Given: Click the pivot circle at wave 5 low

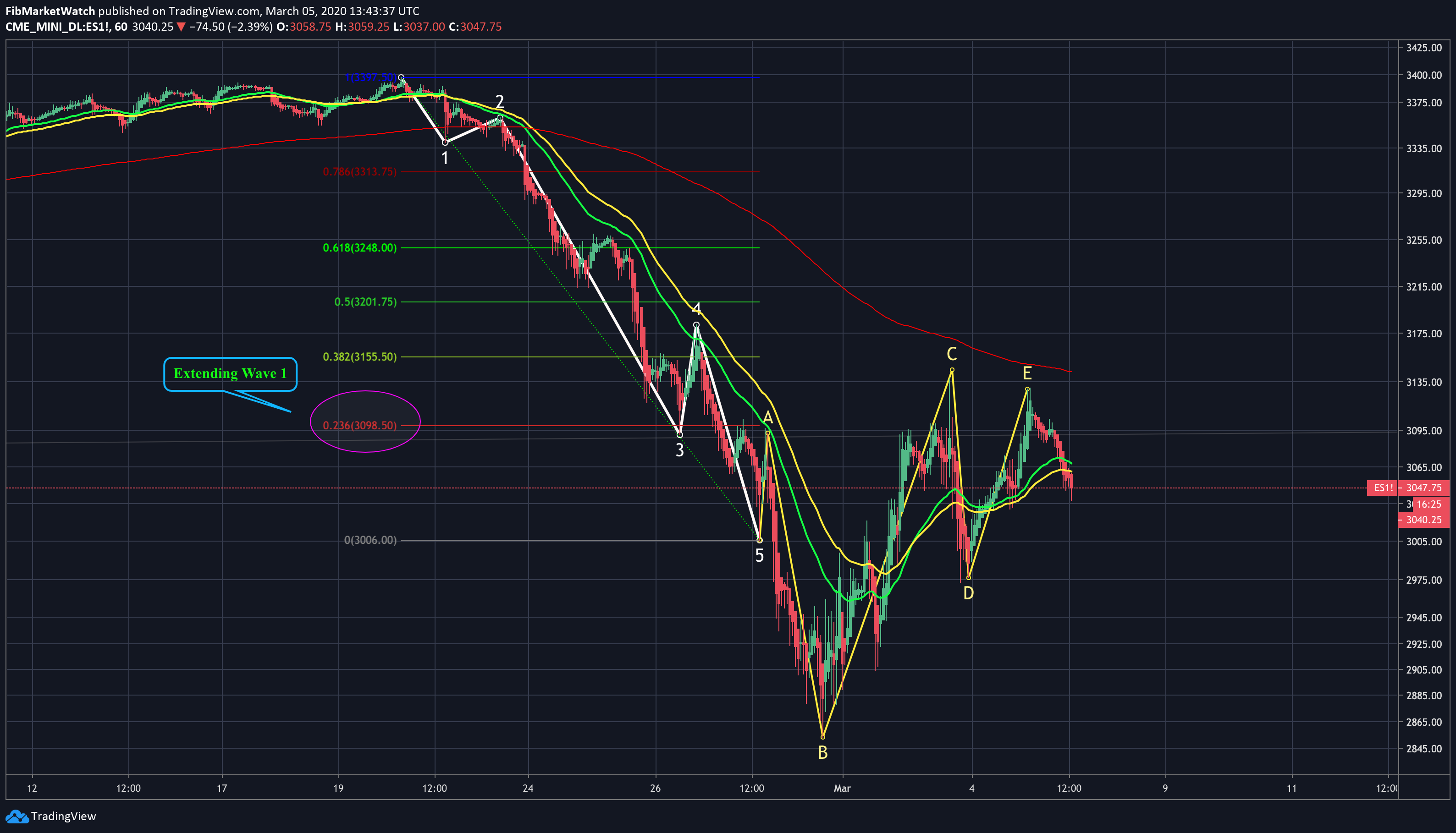Looking at the screenshot, I should click(x=760, y=540).
